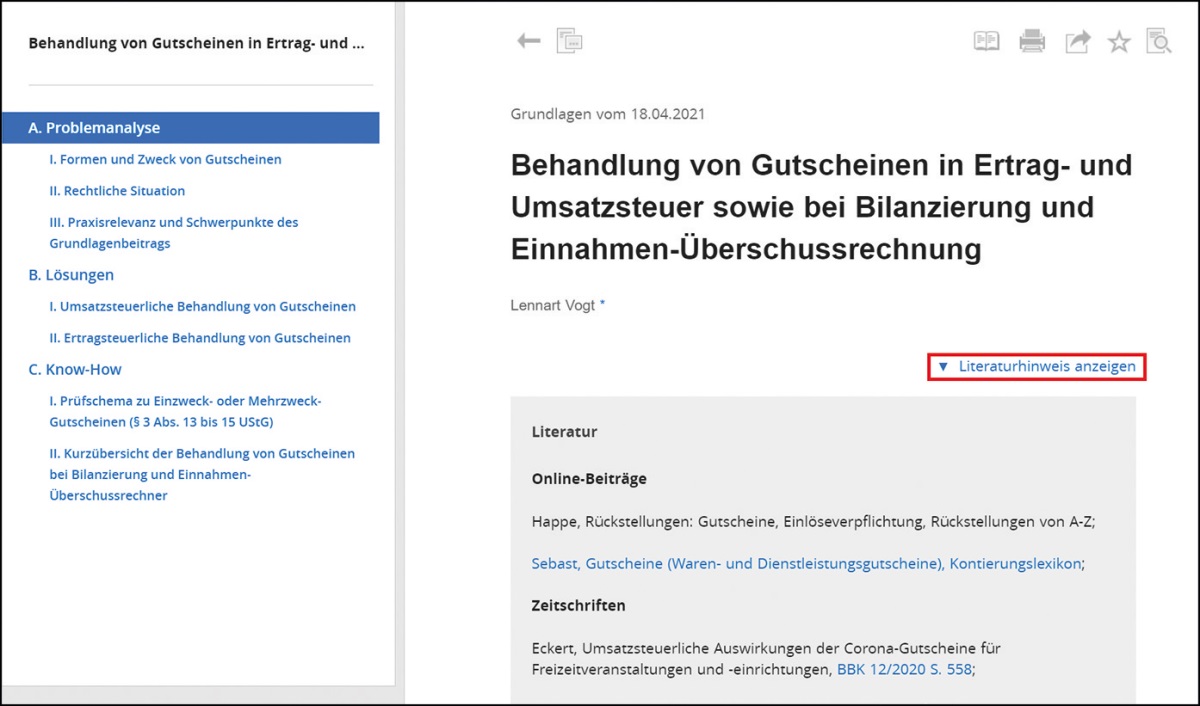Viewport: 1200px width, 706px height.
Task: Go to II. Ertragsteuerliche Behandlung von Gutscheinen
Action: 200,338
